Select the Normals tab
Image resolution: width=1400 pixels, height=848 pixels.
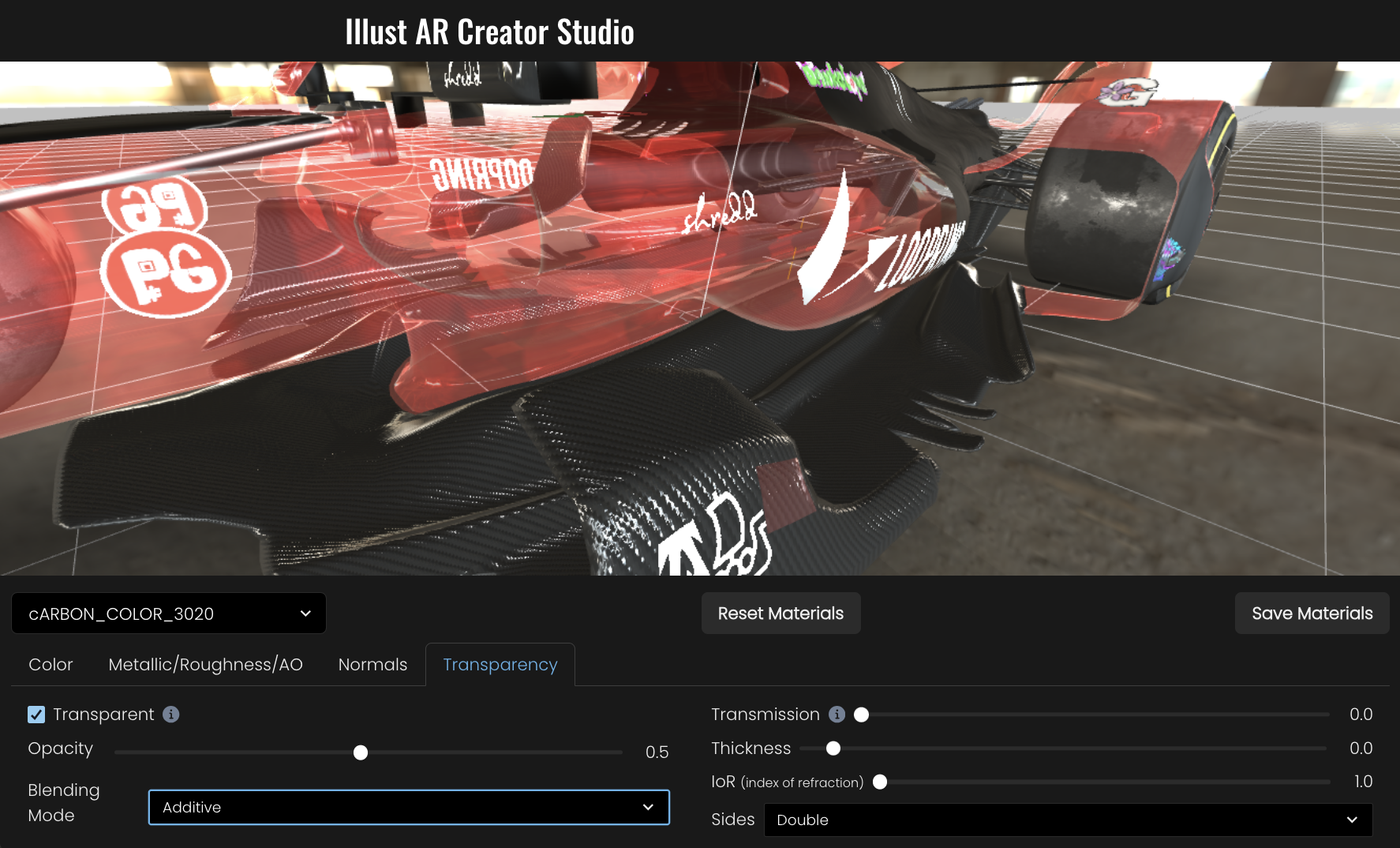[x=372, y=665]
